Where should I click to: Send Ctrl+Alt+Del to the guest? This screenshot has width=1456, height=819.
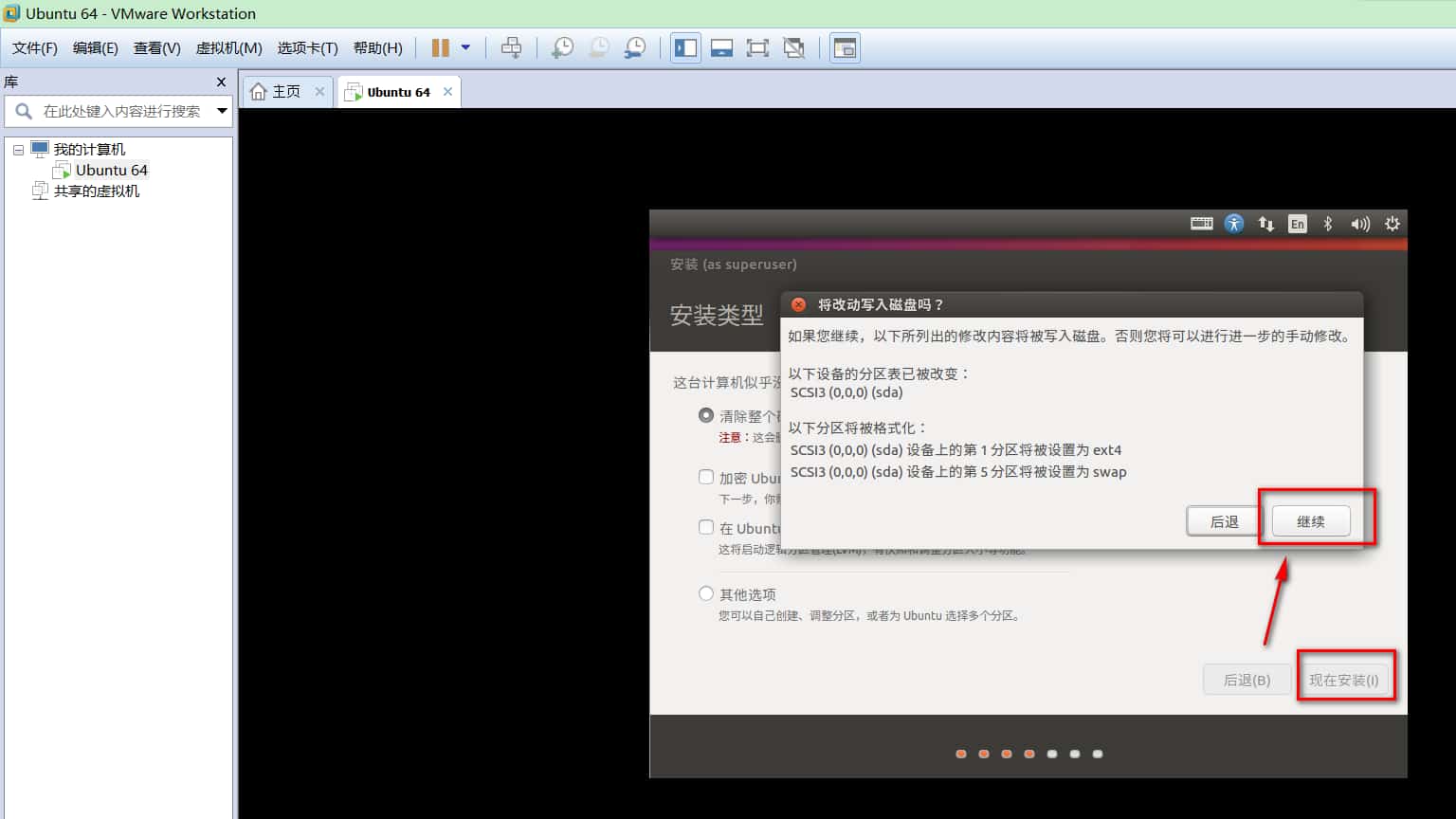point(512,47)
